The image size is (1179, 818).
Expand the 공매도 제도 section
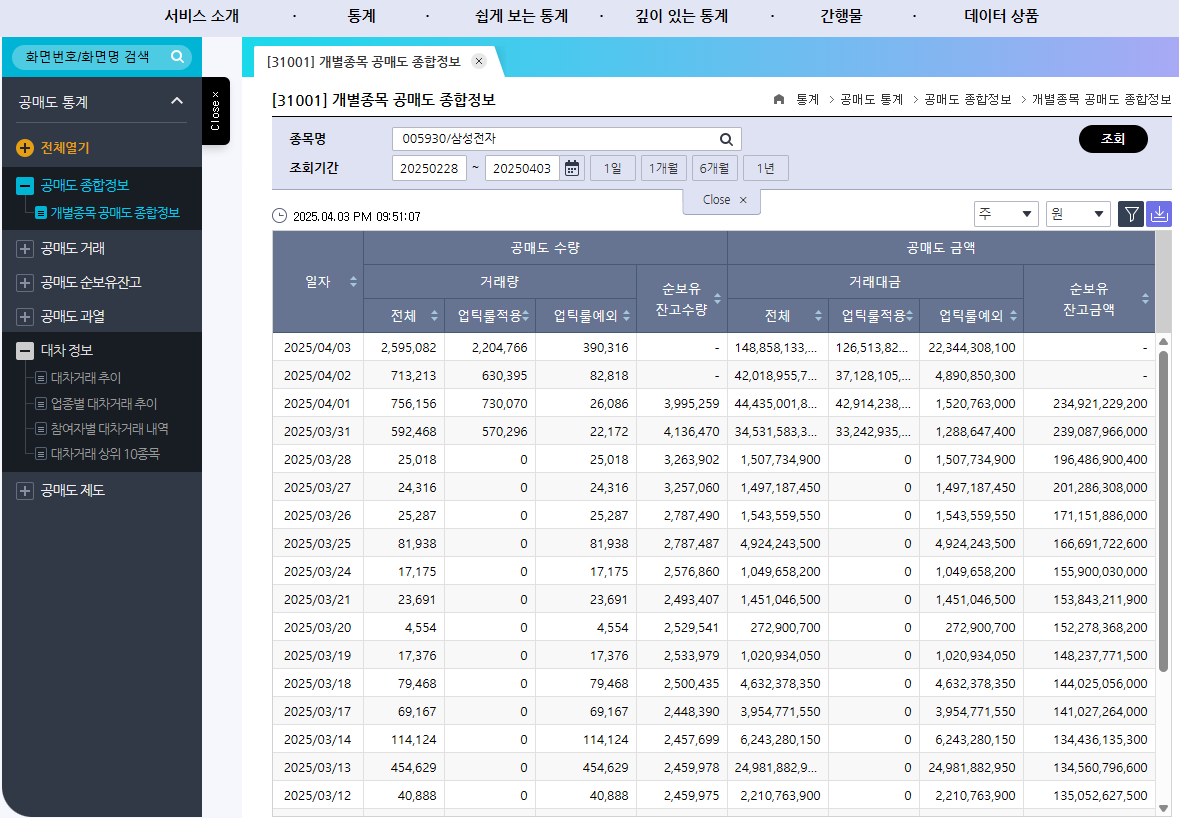(25, 491)
